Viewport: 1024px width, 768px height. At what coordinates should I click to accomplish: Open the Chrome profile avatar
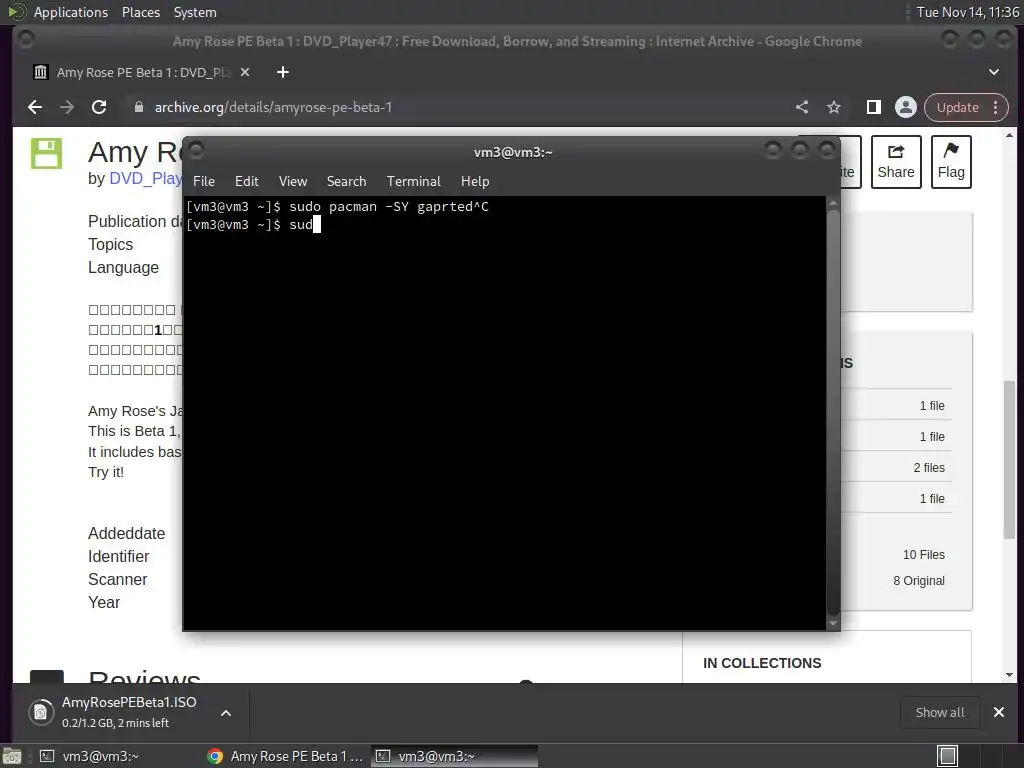(906, 107)
